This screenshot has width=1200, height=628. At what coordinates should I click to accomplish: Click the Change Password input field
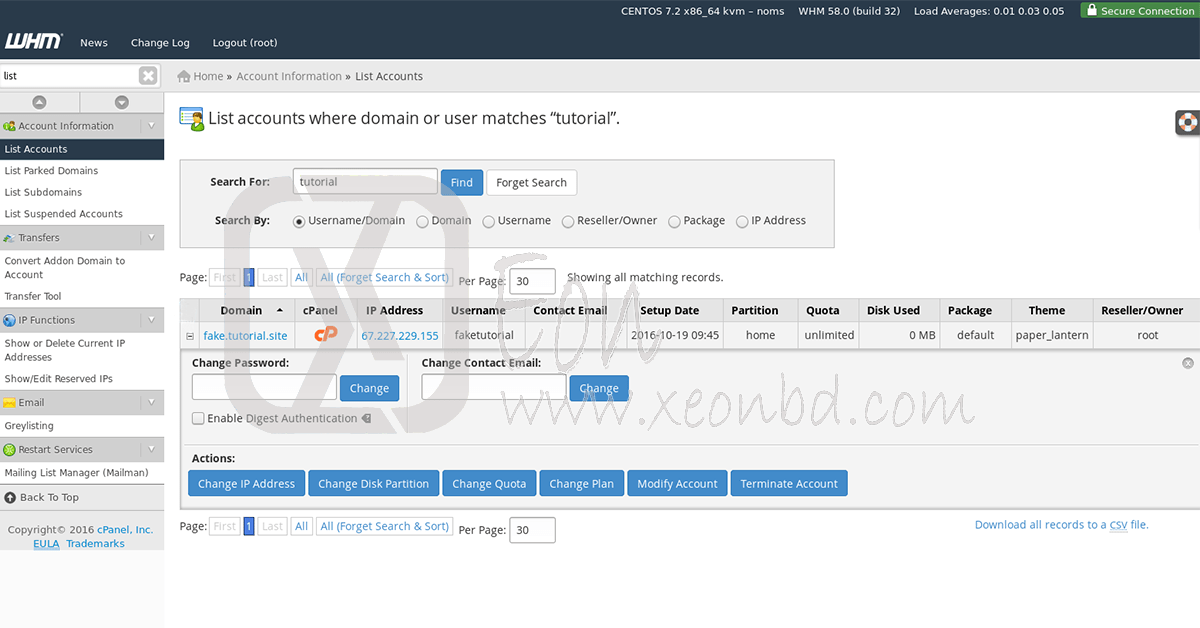tap(264, 388)
